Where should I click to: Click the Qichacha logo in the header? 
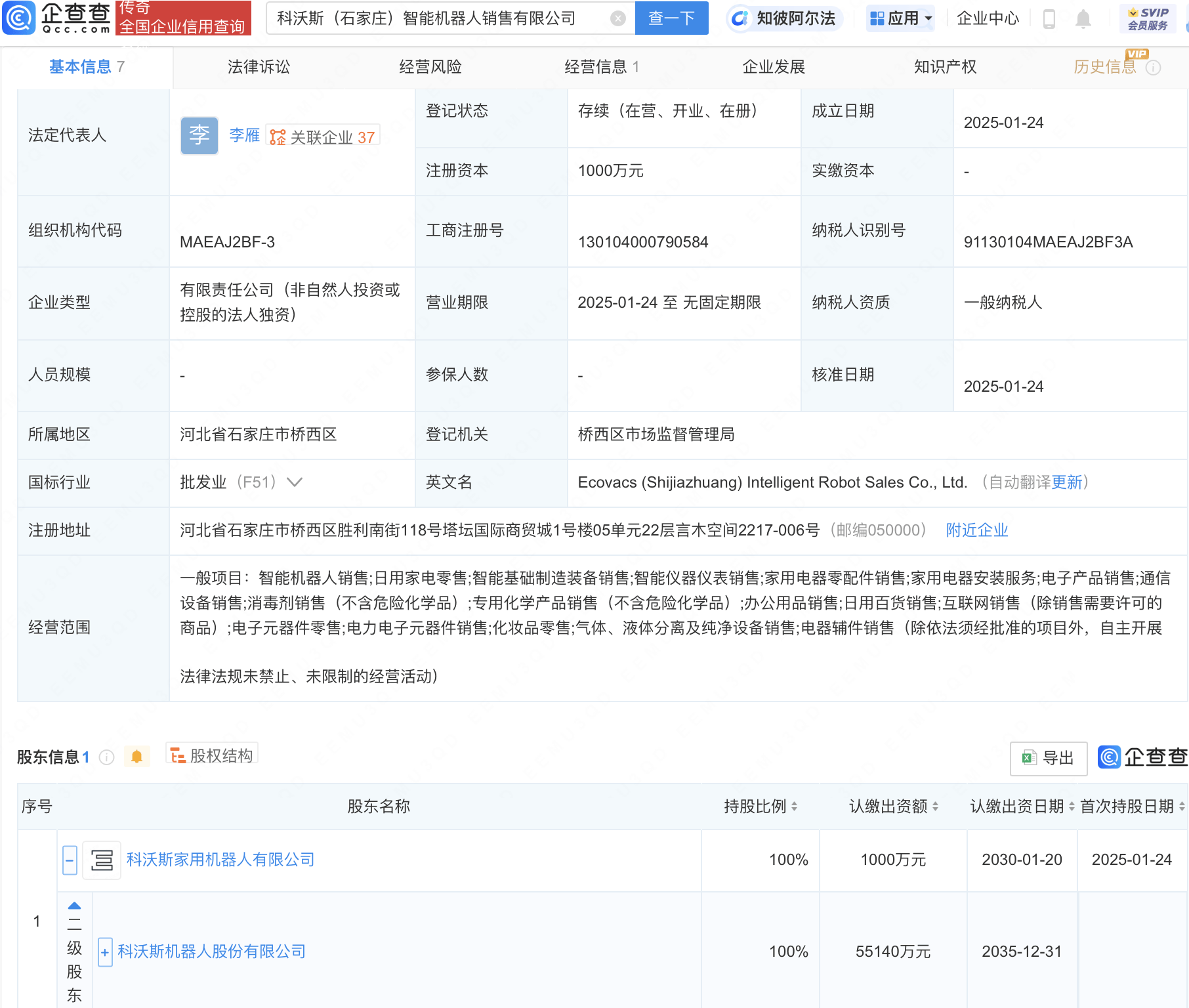(56, 18)
